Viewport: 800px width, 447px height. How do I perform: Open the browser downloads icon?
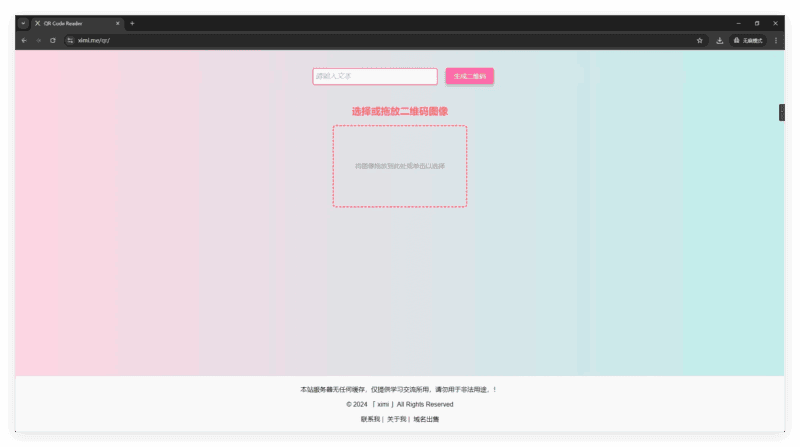719,40
